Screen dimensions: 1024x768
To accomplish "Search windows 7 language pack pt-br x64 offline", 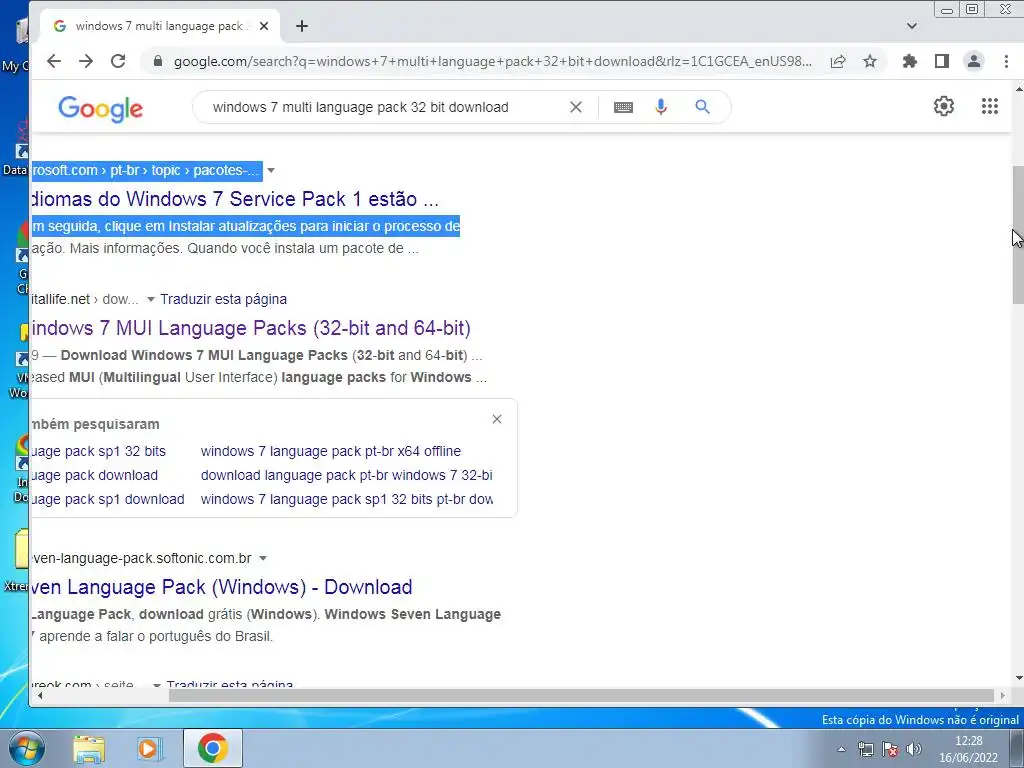I will point(330,451).
